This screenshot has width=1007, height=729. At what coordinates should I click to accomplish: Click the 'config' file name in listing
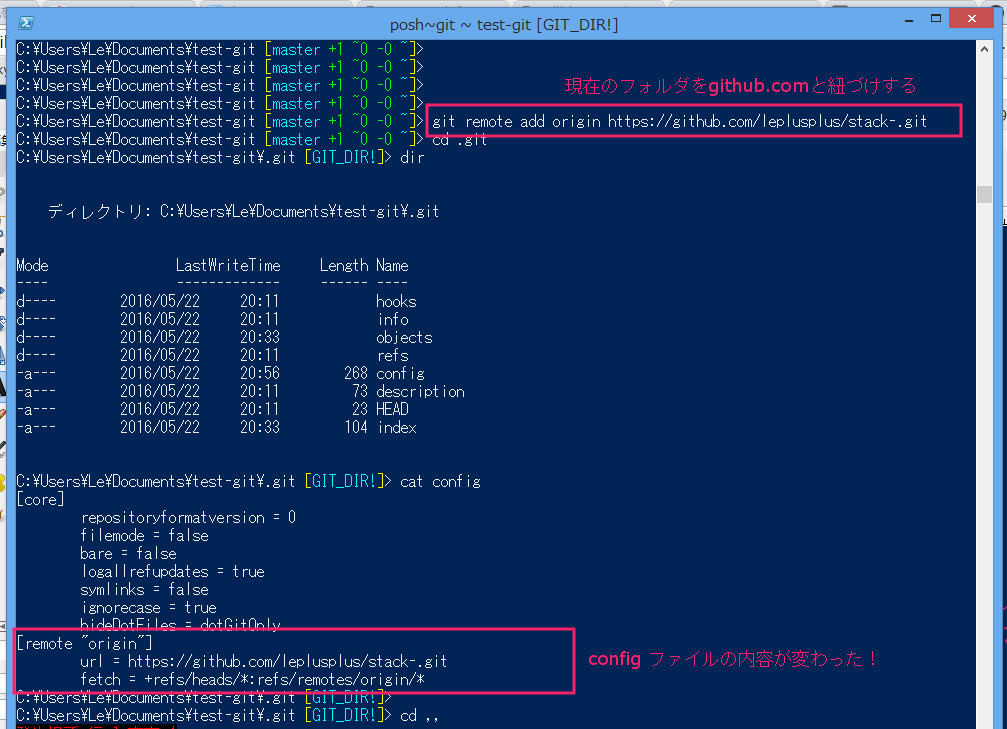(x=400, y=373)
